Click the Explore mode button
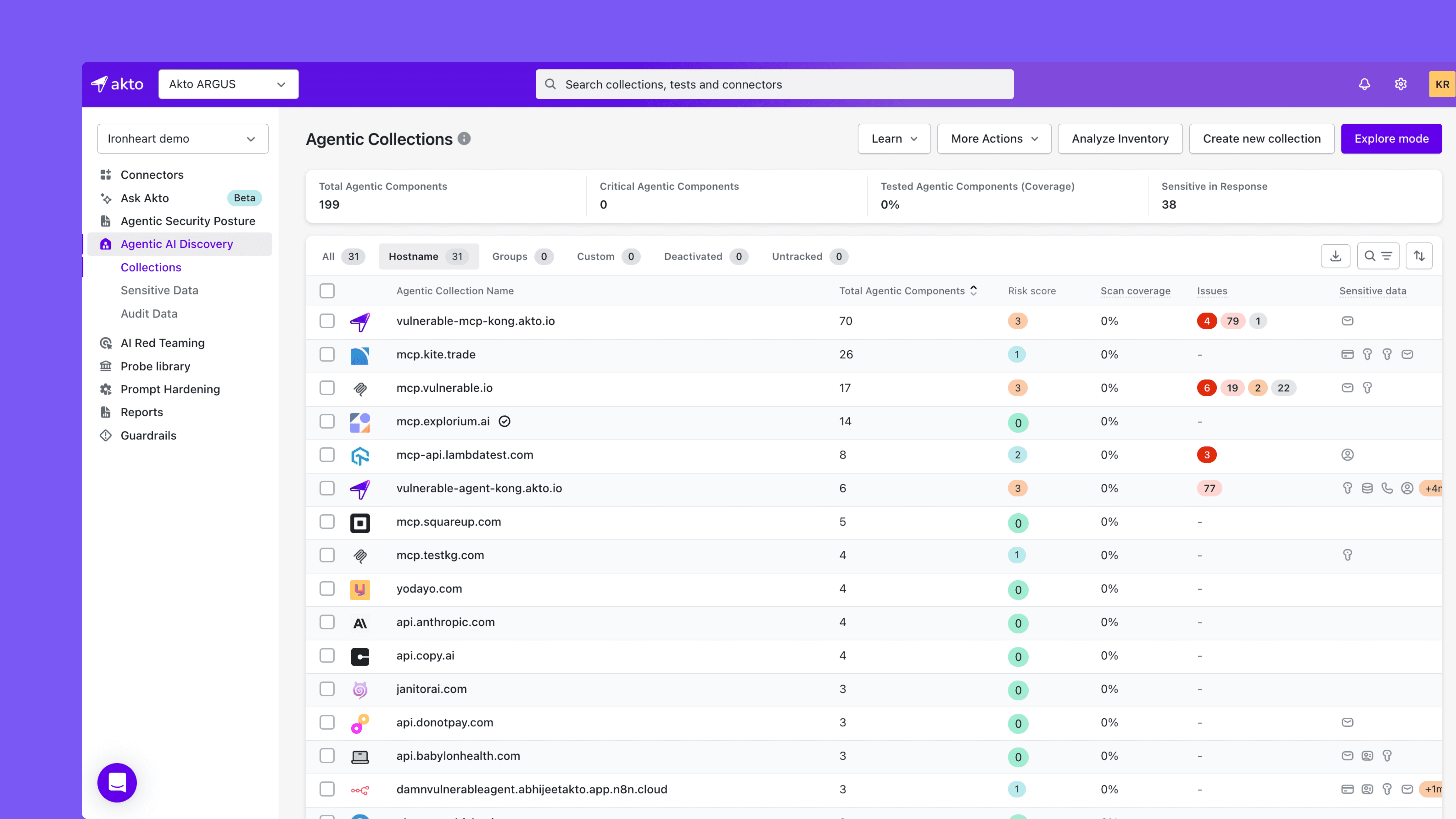This screenshot has width=1456, height=819. tap(1391, 139)
